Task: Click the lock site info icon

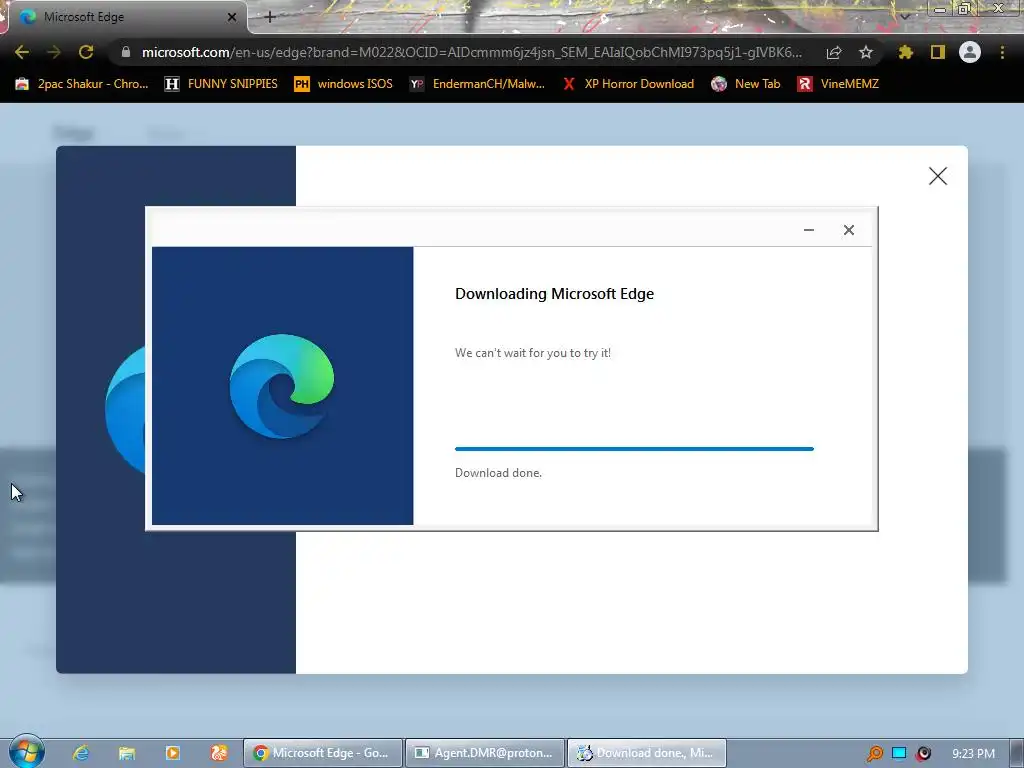Action: point(125,52)
